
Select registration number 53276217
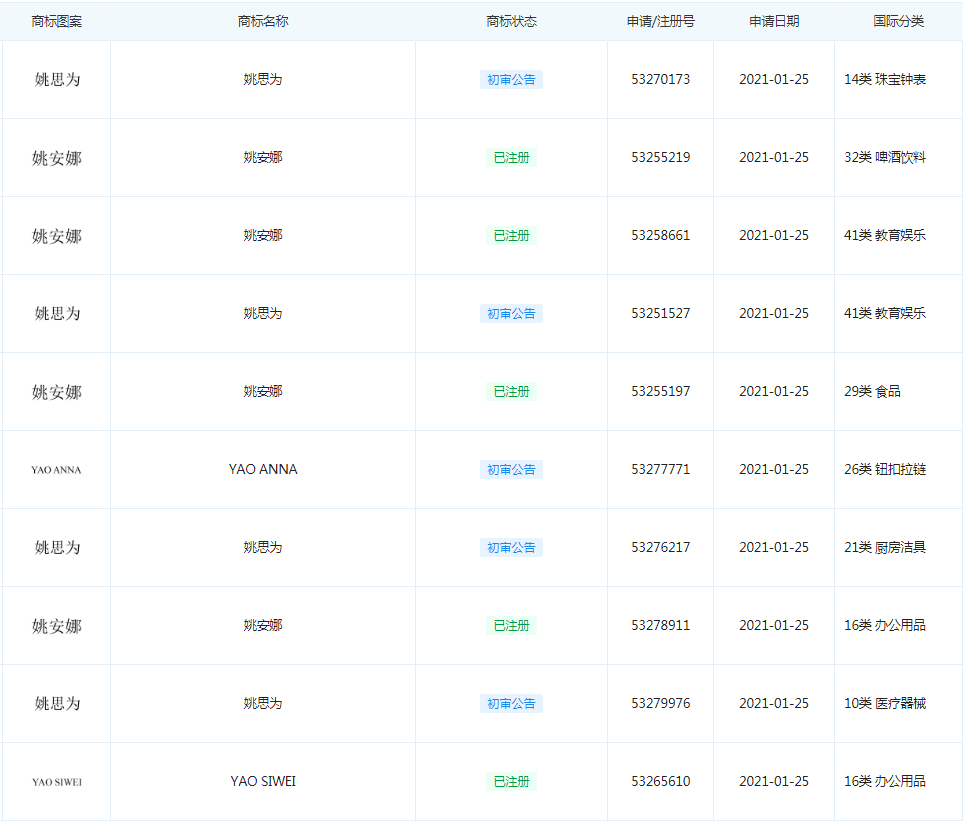click(660, 547)
